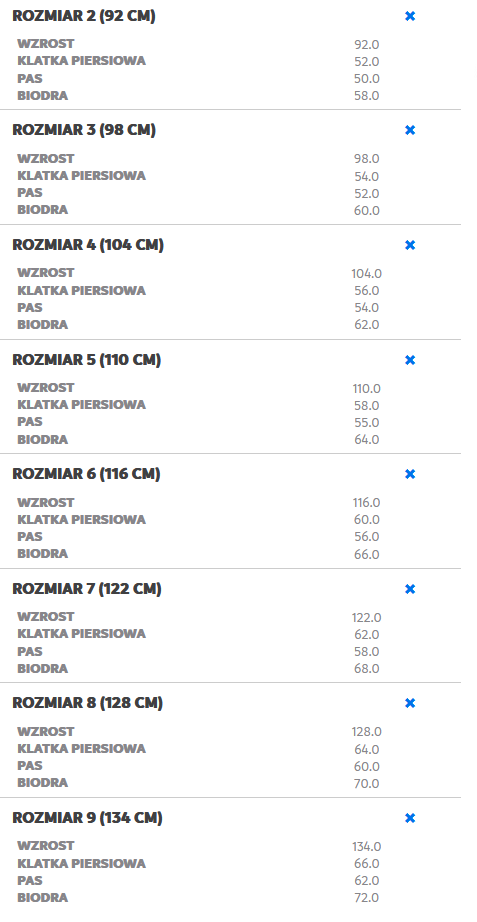477x922 pixels.
Task: Click the X icon beside Rozmiar 3 (98 cm)
Action: (410, 131)
